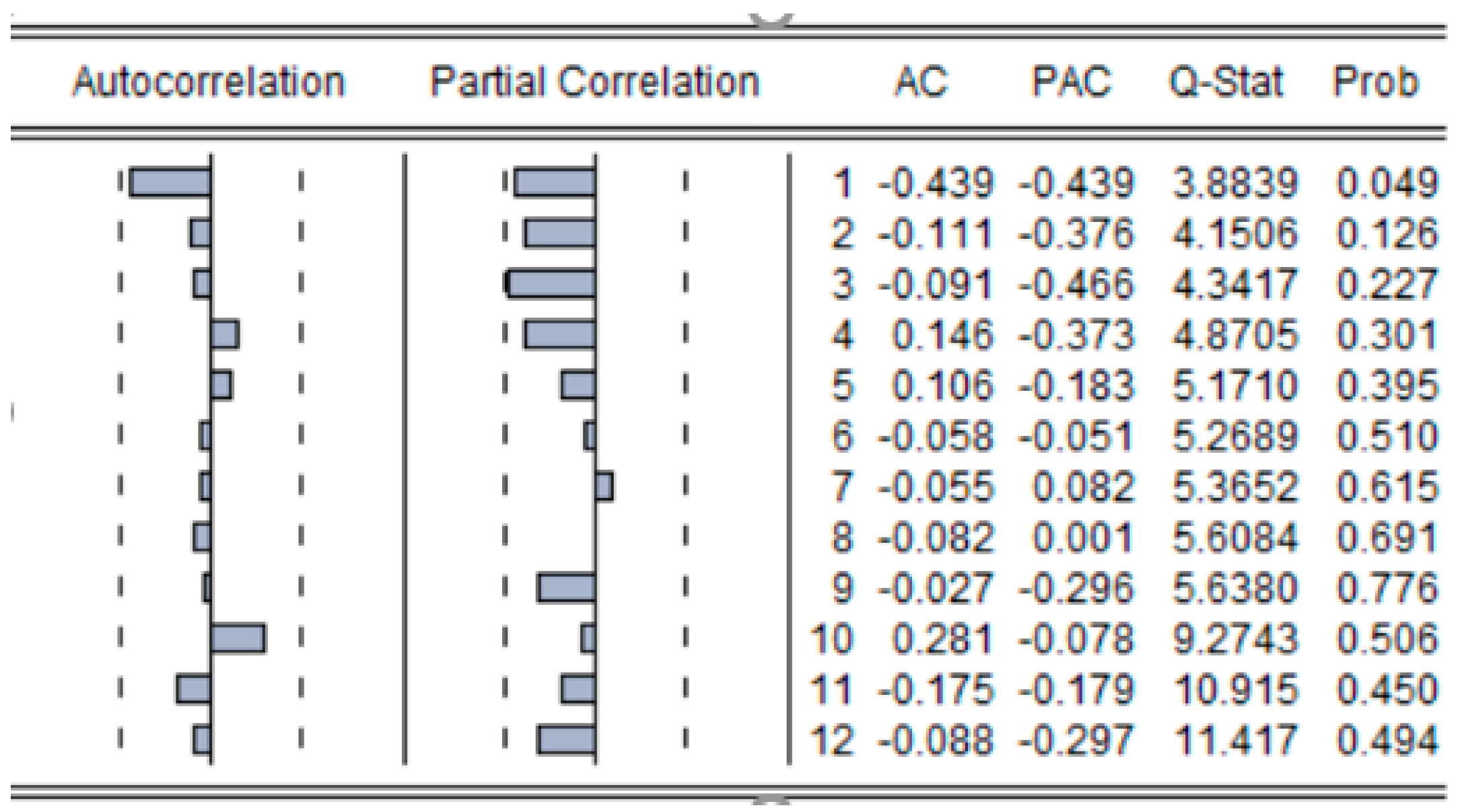Click the Q-Stat column header
The image size is (1458, 812).
pos(1226,82)
